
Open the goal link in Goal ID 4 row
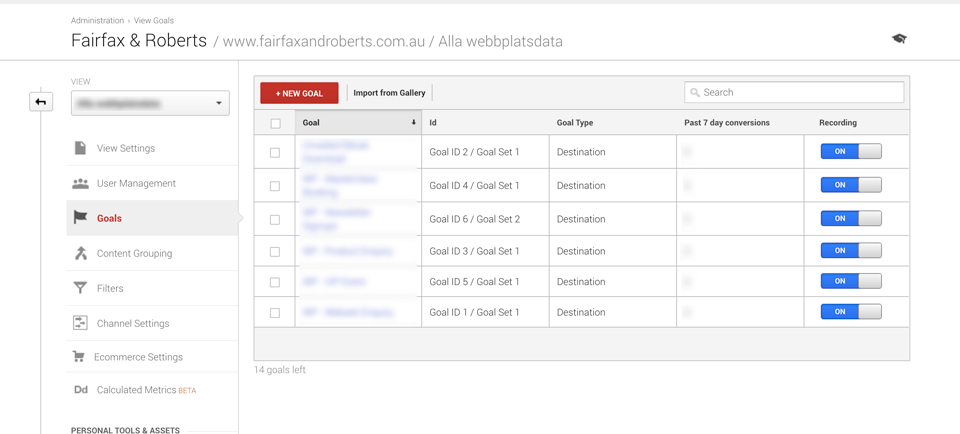(x=340, y=185)
